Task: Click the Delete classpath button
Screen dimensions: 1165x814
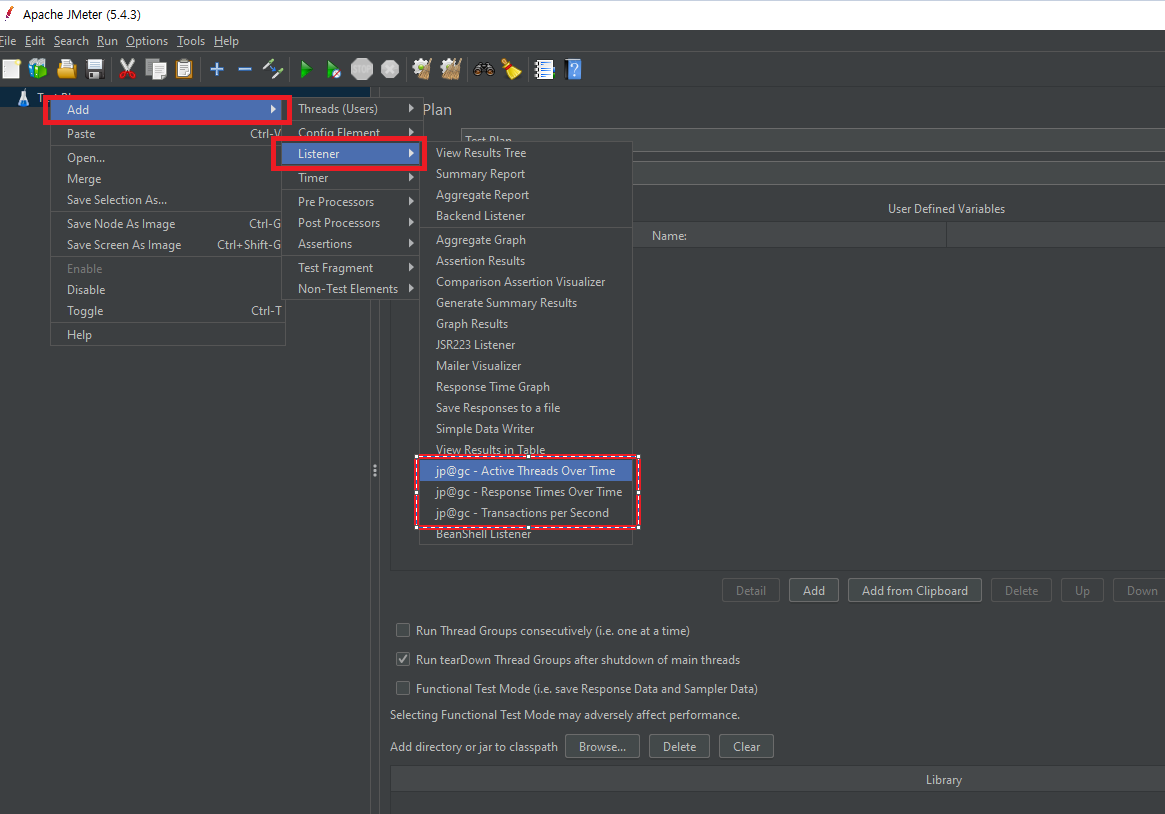Action: (x=679, y=746)
